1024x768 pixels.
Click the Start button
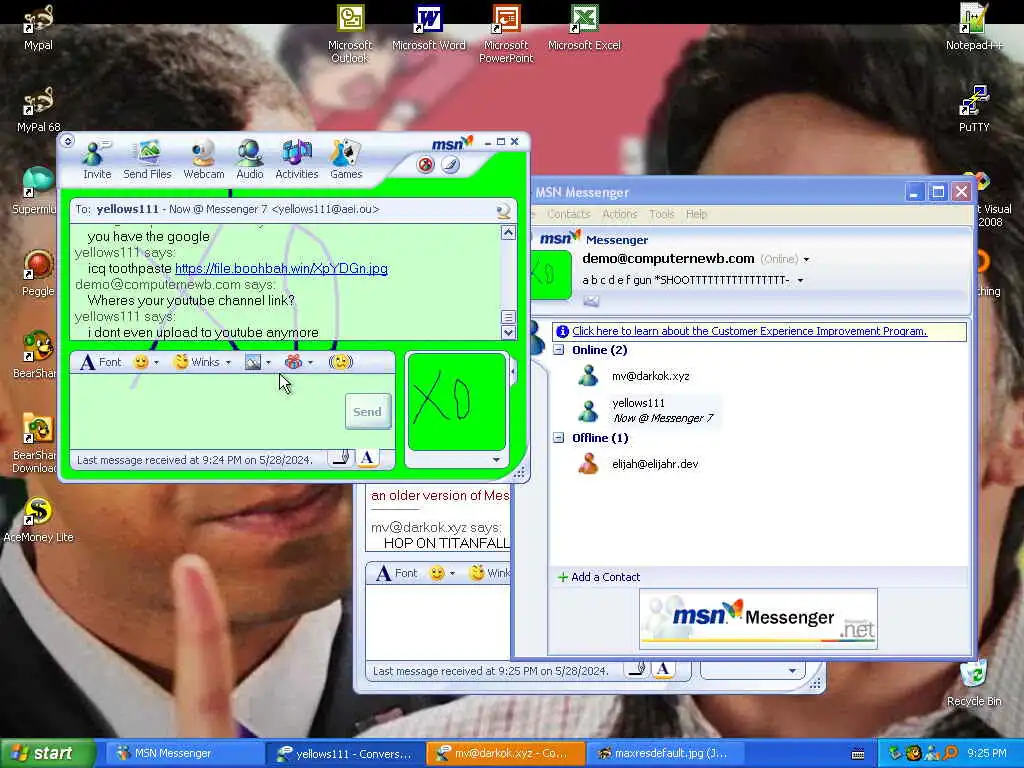(48, 753)
